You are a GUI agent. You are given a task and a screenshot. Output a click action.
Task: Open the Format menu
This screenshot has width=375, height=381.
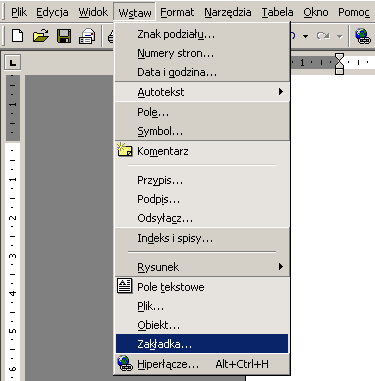[x=177, y=12]
